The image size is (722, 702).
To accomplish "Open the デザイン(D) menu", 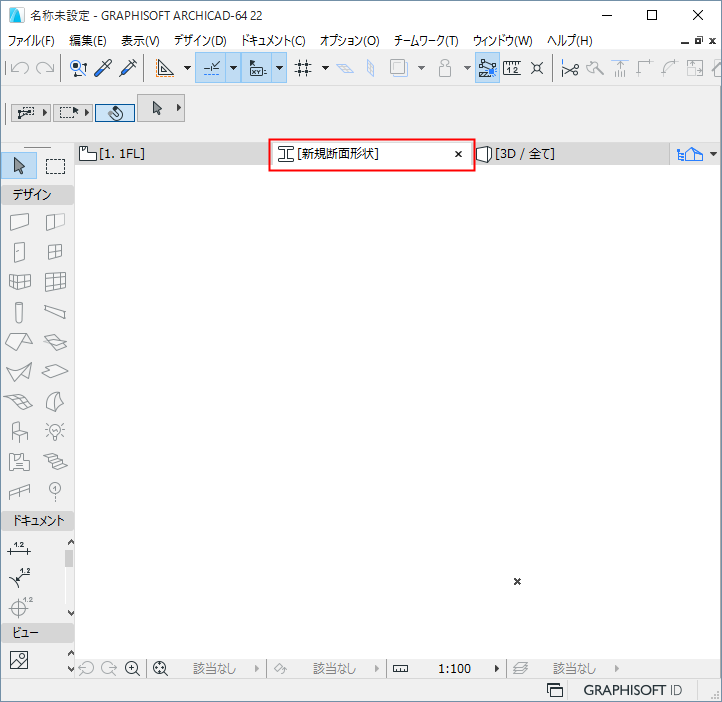I will (x=200, y=41).
